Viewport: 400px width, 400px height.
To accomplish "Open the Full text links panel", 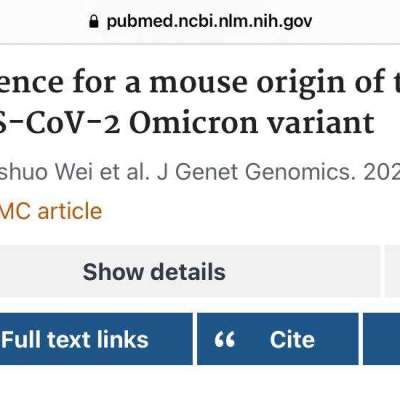I will point(96,339).
